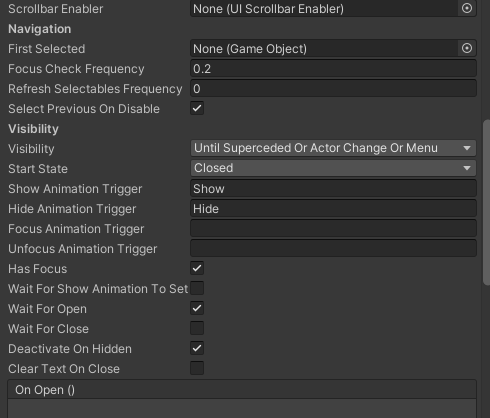
Task: Open the Start State dropdown set to Closed
Action: pyautogui.click(x=333, y=168)
